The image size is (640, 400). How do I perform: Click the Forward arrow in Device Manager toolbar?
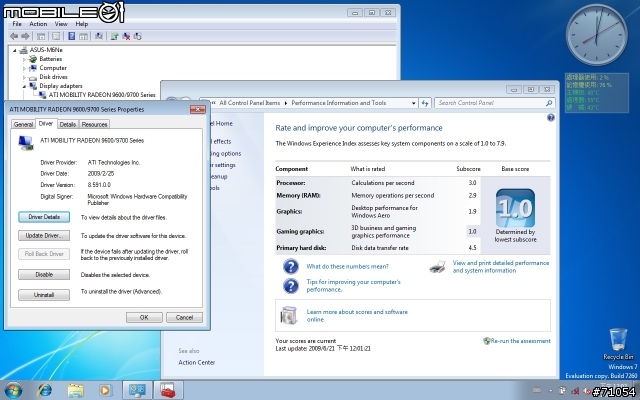pyautogui.click(x=25, y=36)
